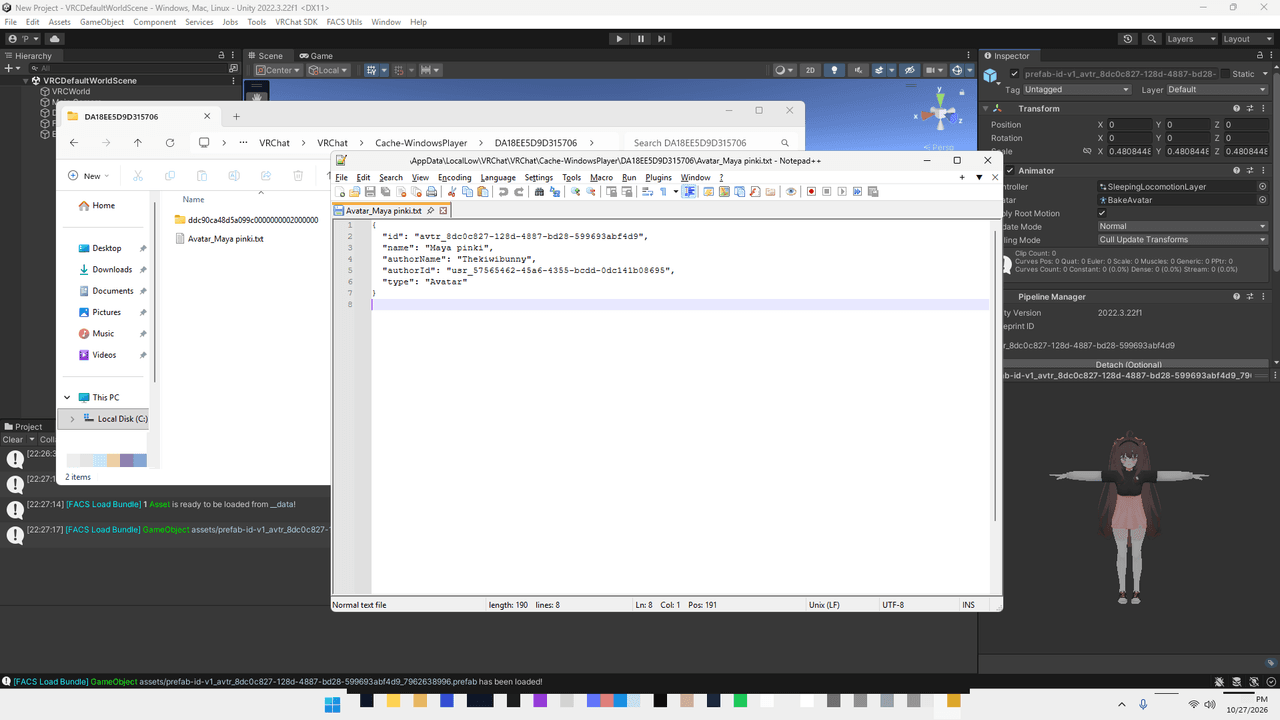Open the Language menu in Notepad++

pos(498,178)
